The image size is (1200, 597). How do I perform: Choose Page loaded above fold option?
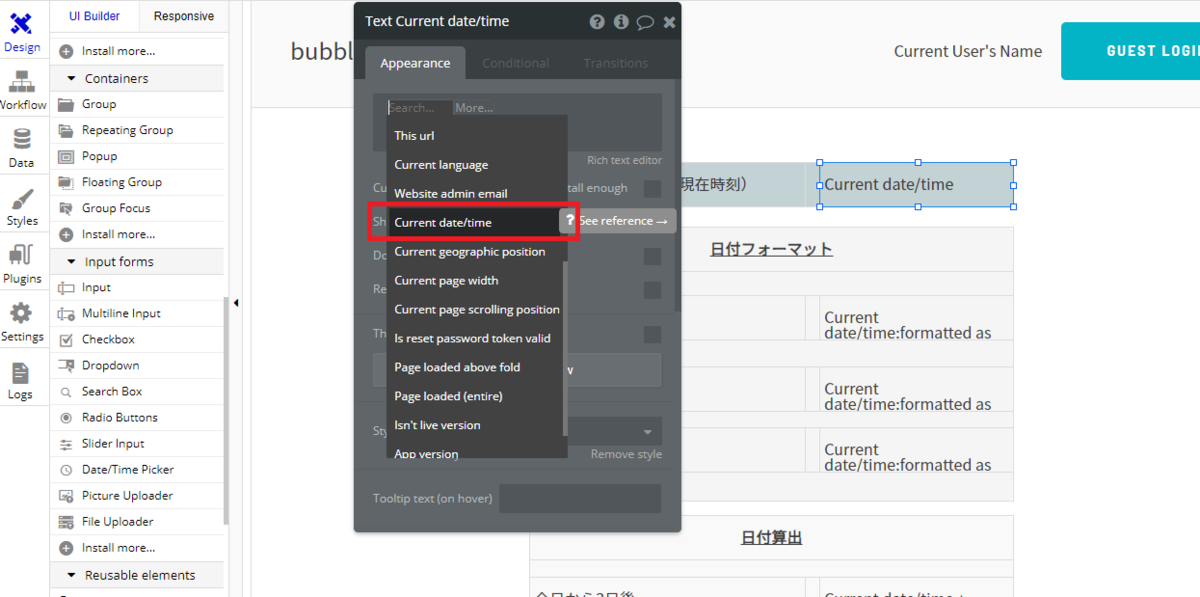point(474,367)
